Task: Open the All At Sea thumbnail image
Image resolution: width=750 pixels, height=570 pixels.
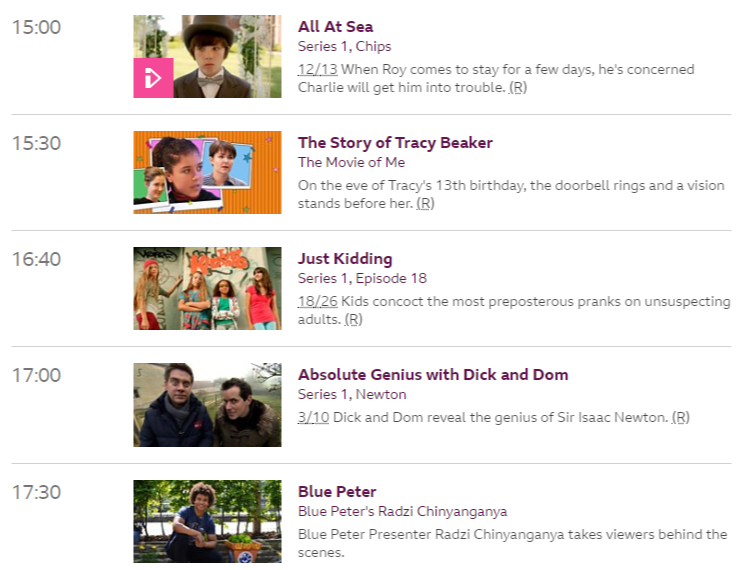Action: 207,56
